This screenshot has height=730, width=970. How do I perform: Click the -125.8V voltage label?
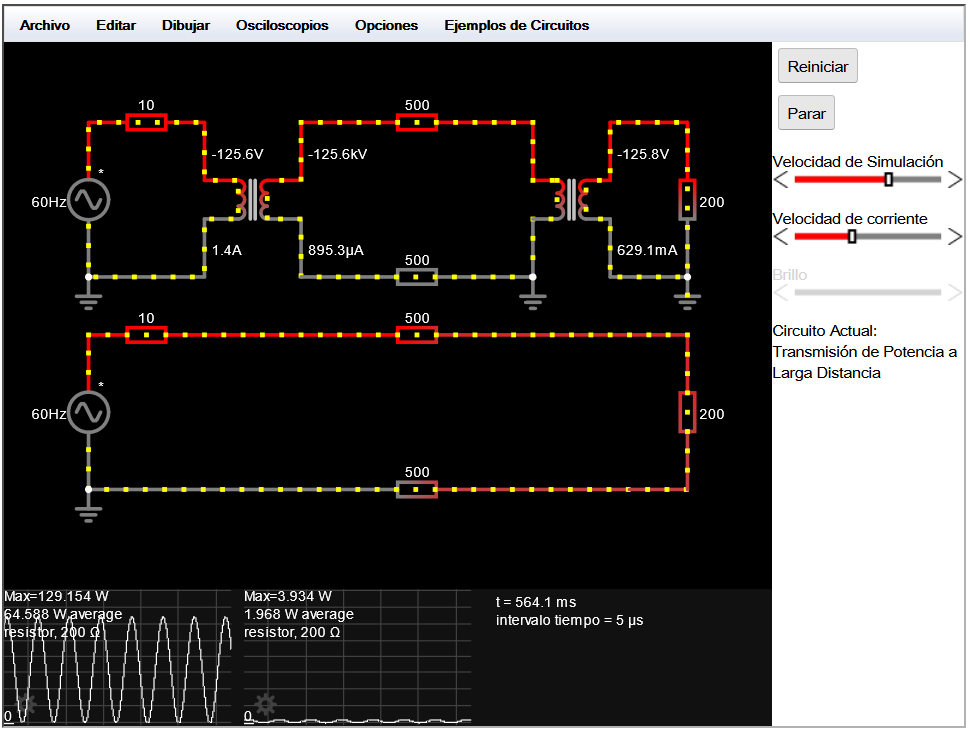pyautogui.click(x=643, y=154)
